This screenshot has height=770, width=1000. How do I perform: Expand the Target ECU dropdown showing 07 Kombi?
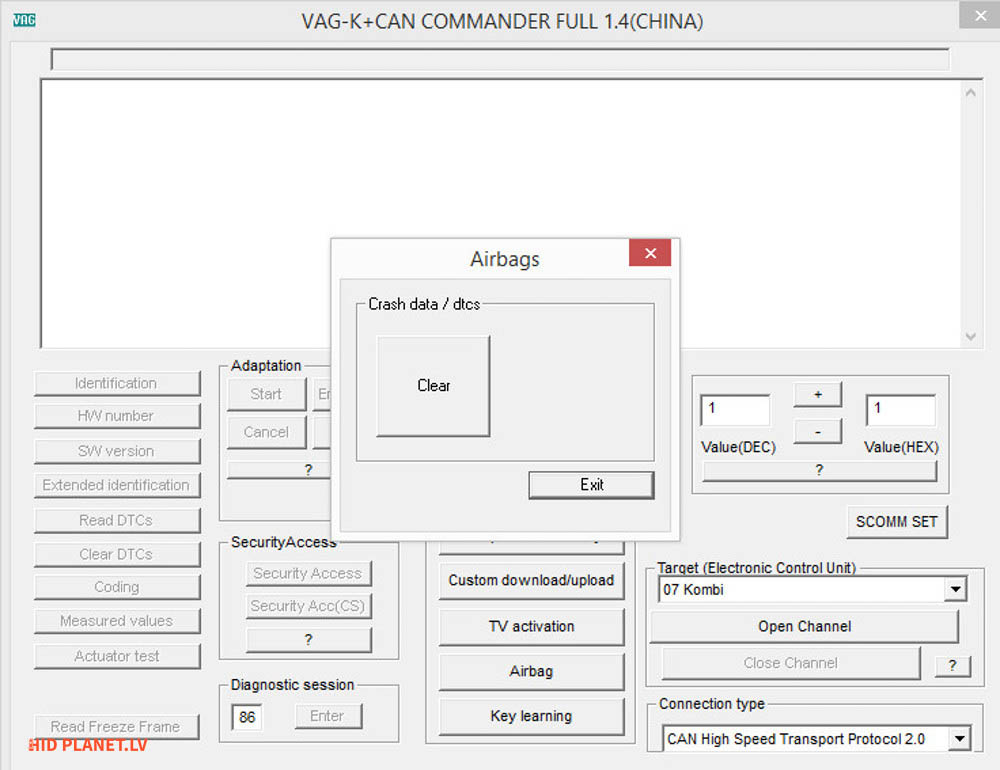coord(955,589)
